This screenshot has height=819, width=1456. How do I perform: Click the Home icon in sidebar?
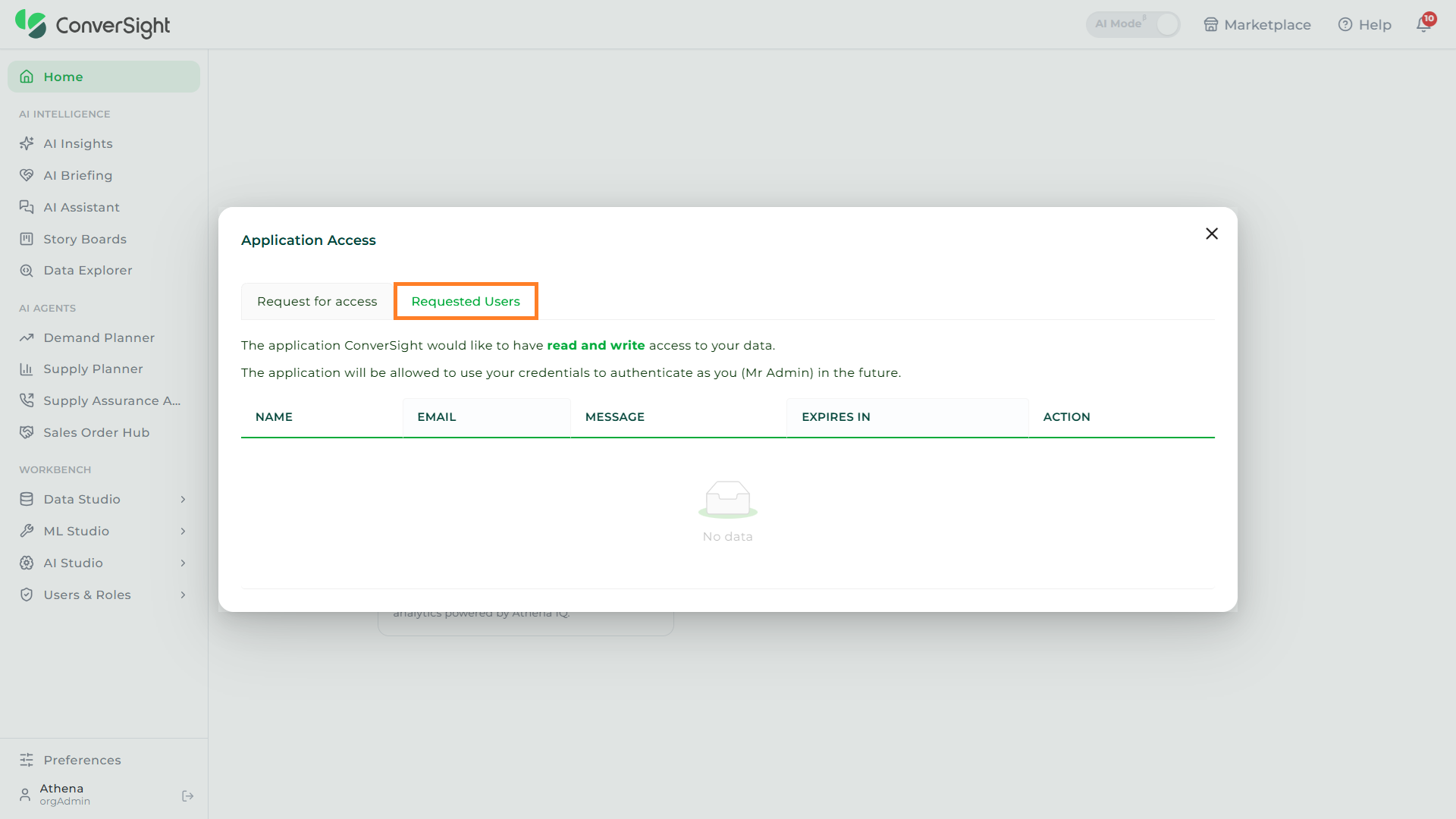(x=27, y=77)
